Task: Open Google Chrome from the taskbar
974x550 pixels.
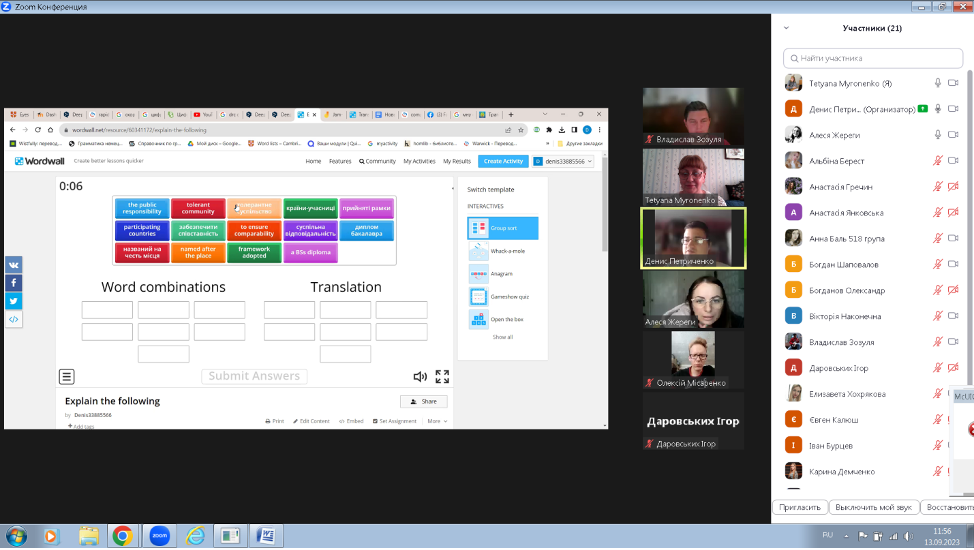Action: [x=122, y=536]
